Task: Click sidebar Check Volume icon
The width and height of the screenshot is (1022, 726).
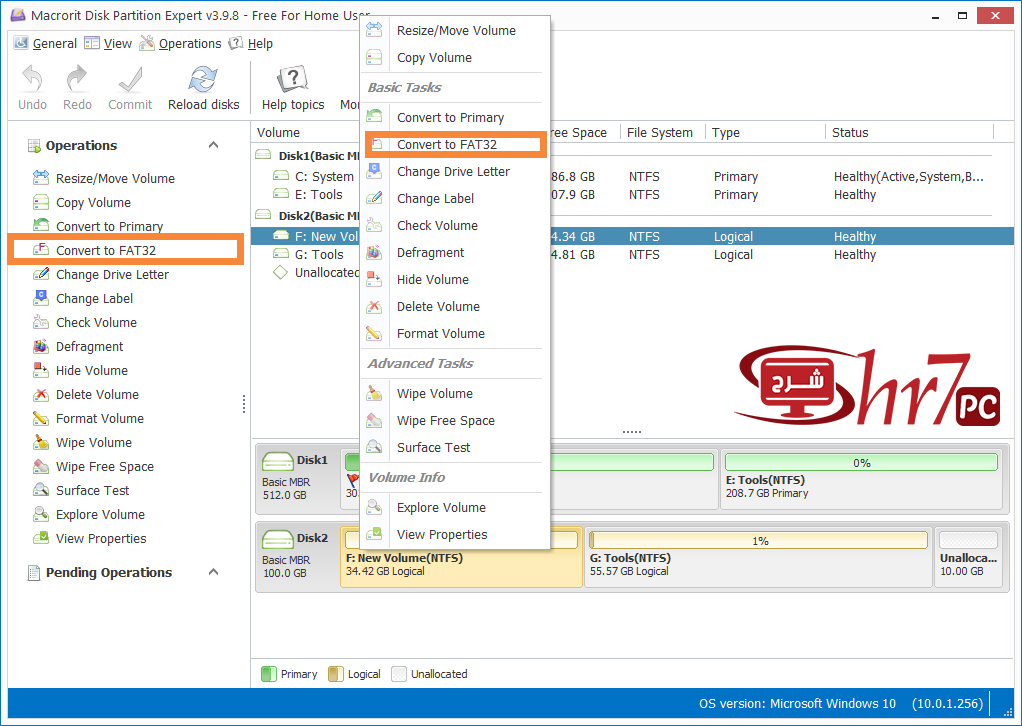Action: coord(40,322)
